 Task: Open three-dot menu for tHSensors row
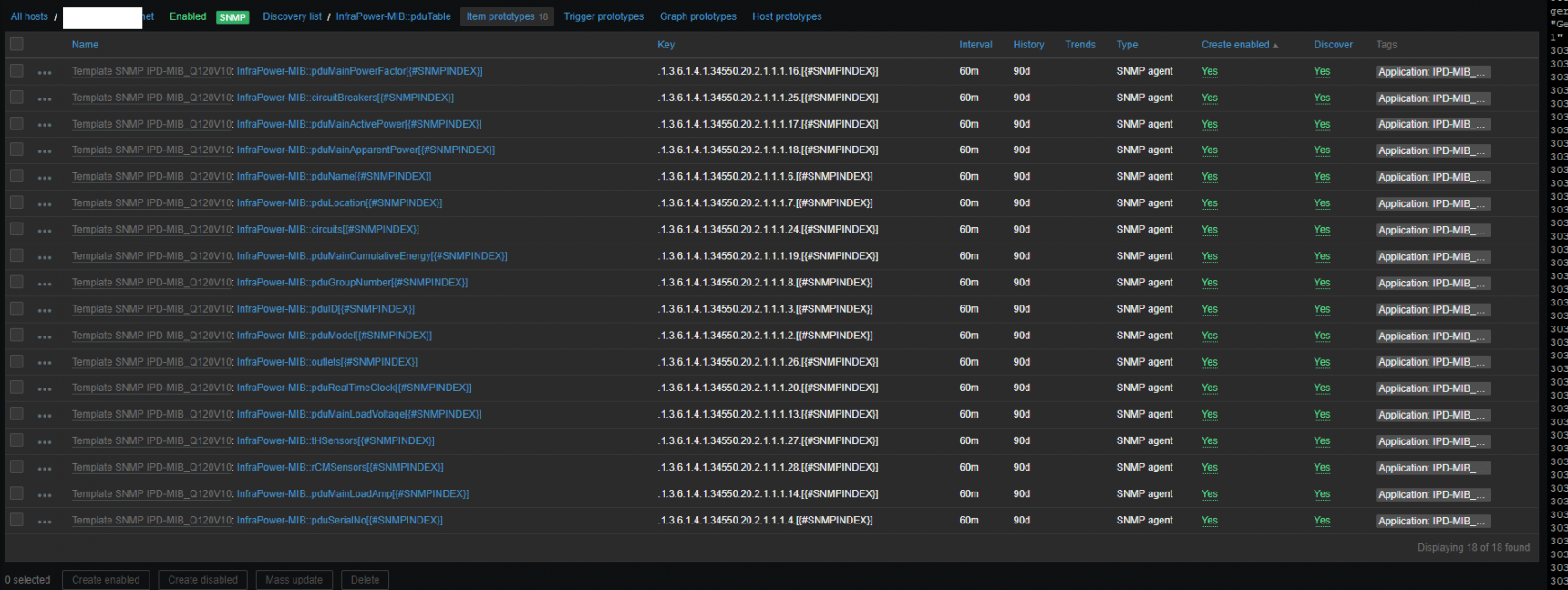pos(45,442)
